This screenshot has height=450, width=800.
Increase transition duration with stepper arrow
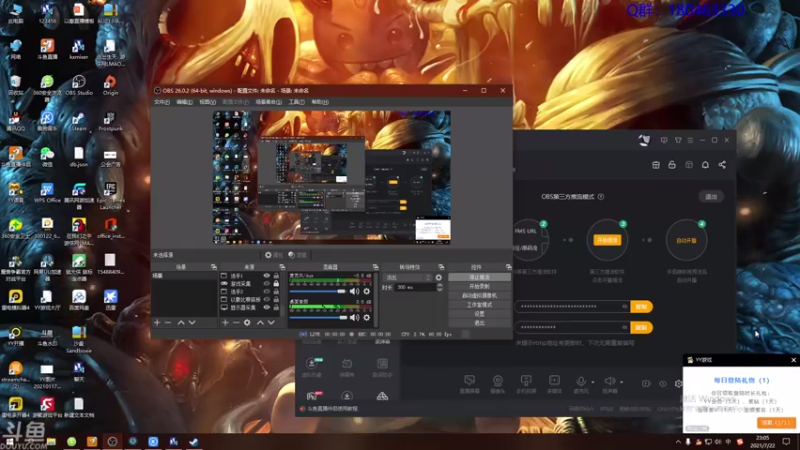coord(440,285)
